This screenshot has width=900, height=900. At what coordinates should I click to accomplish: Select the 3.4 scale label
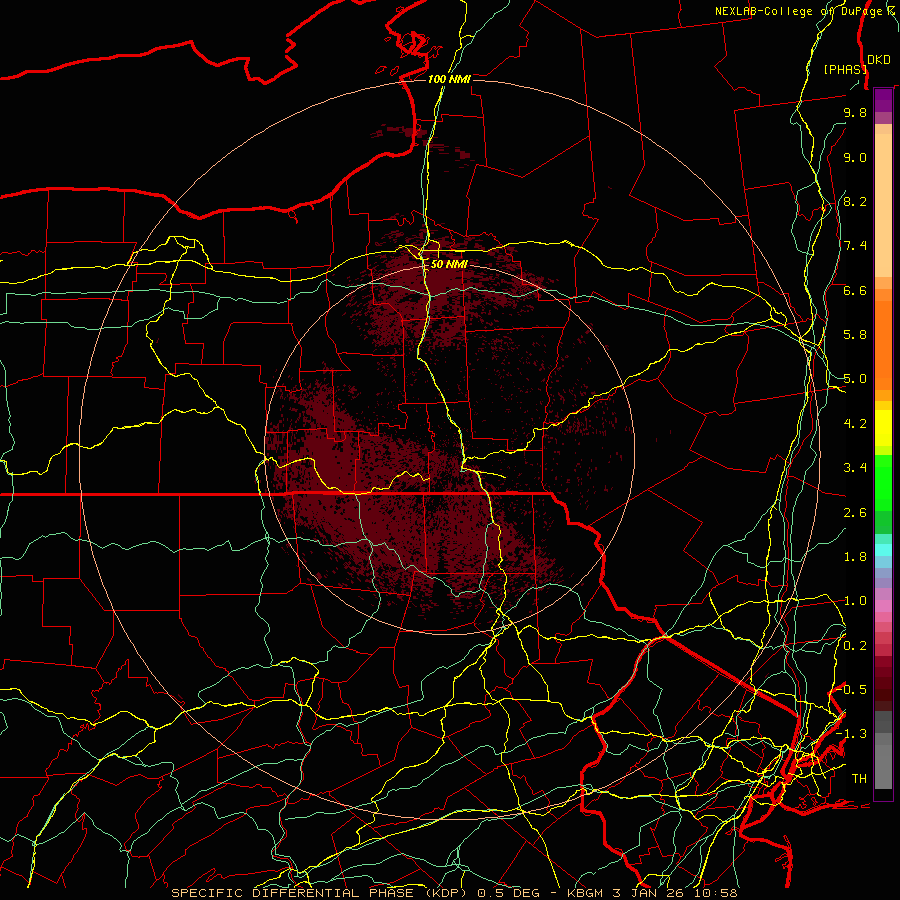point(855,468)
